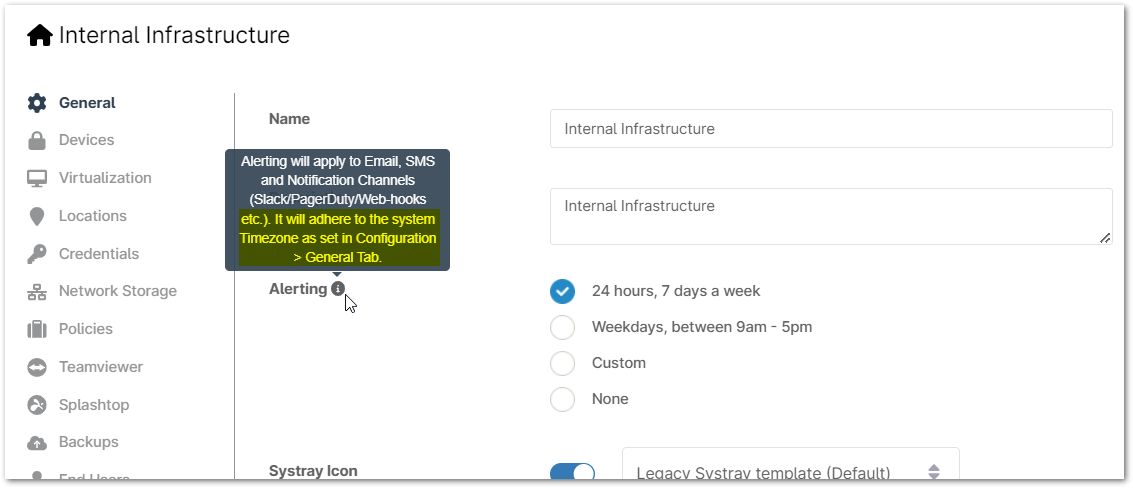Open the Policies section
This screenshot has height=488, width=1133.
(x=85, y=329)
